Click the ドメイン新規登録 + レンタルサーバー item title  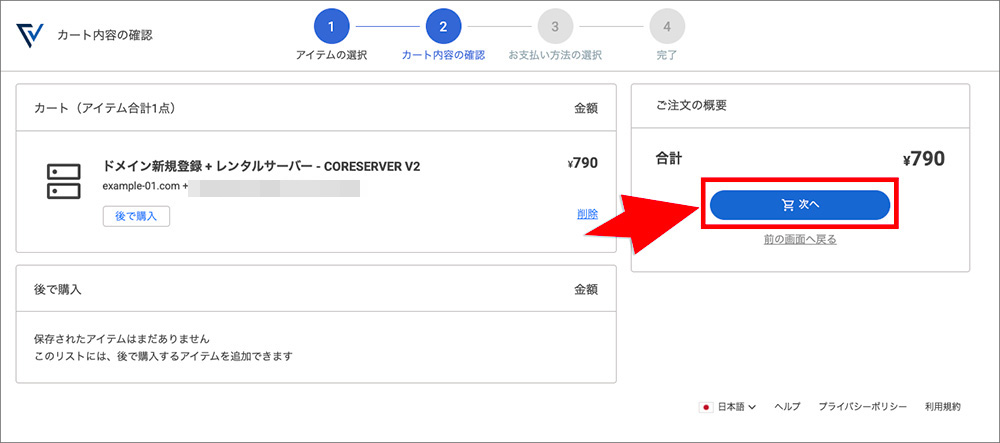[x=261, y=166]
